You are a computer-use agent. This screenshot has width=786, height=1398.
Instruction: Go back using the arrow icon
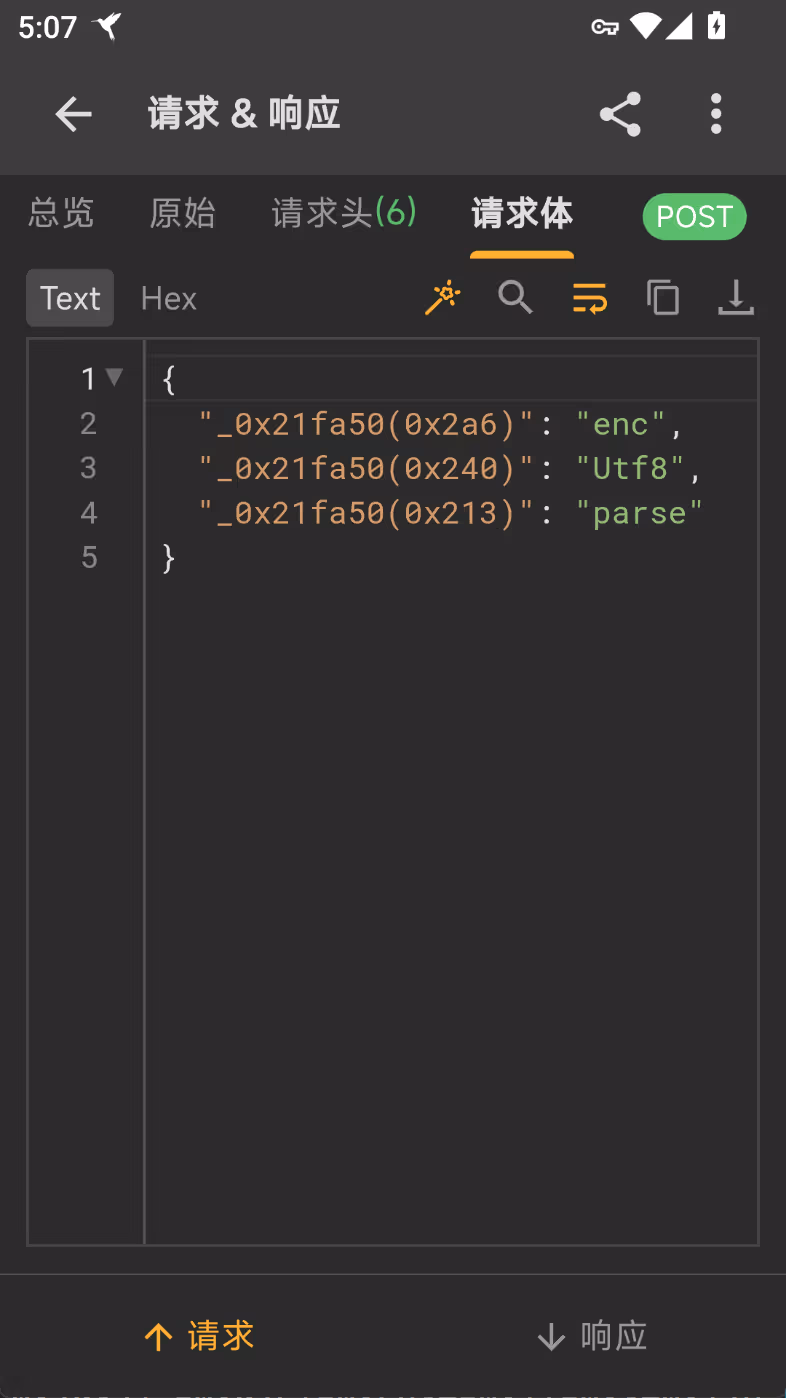(x=73, y=114)
